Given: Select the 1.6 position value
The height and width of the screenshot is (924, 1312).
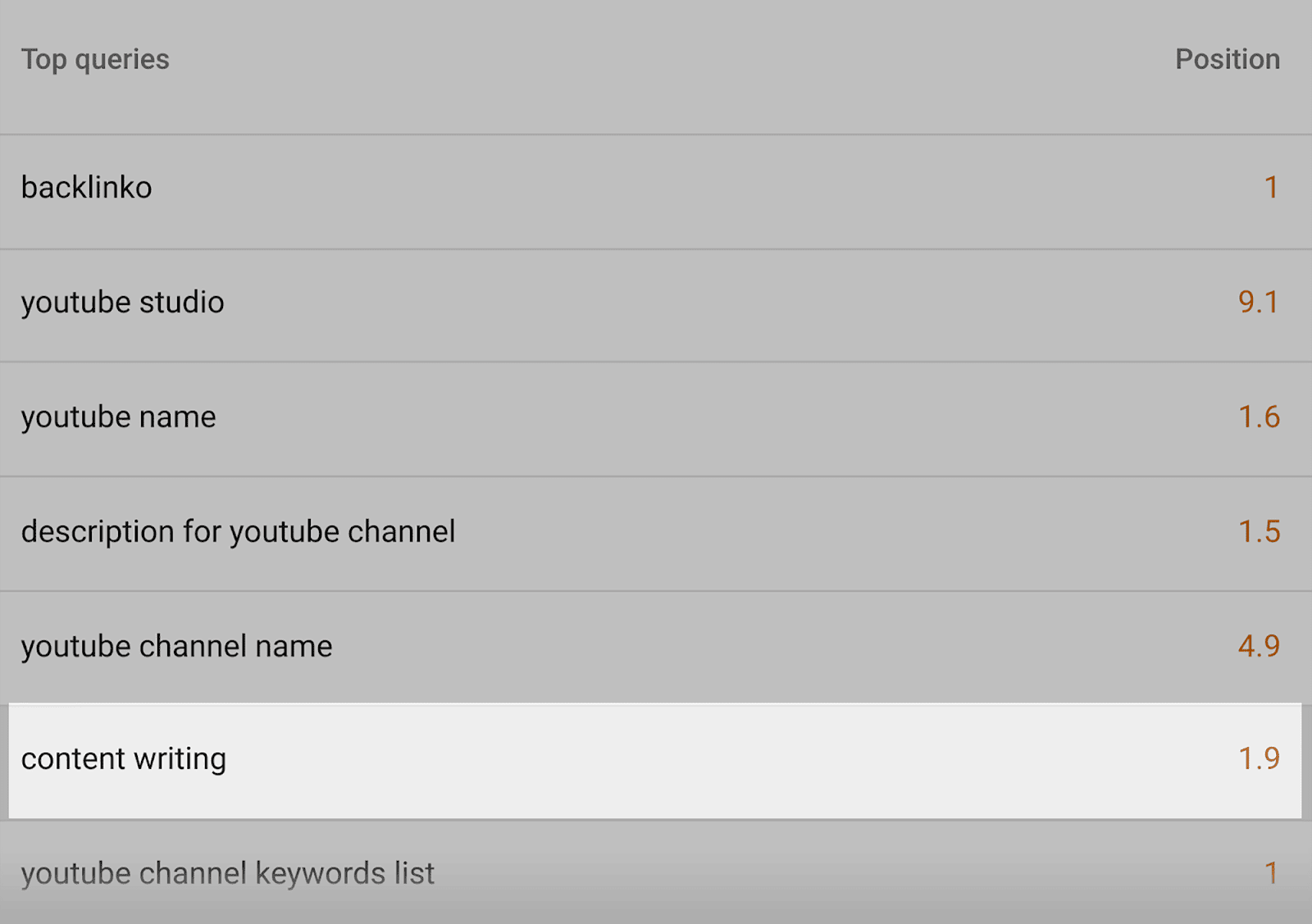Looking at the screenshot, I should coord(1259,417).
